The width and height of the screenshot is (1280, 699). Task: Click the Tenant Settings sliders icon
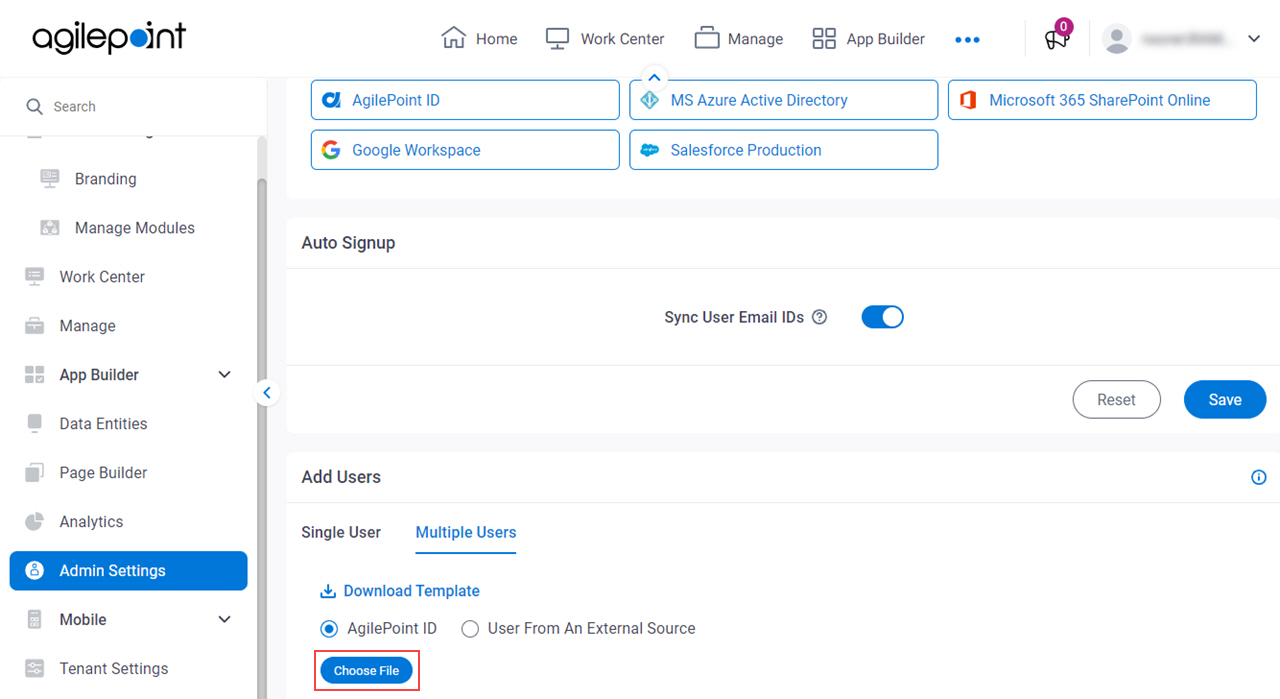pos(35,669)
